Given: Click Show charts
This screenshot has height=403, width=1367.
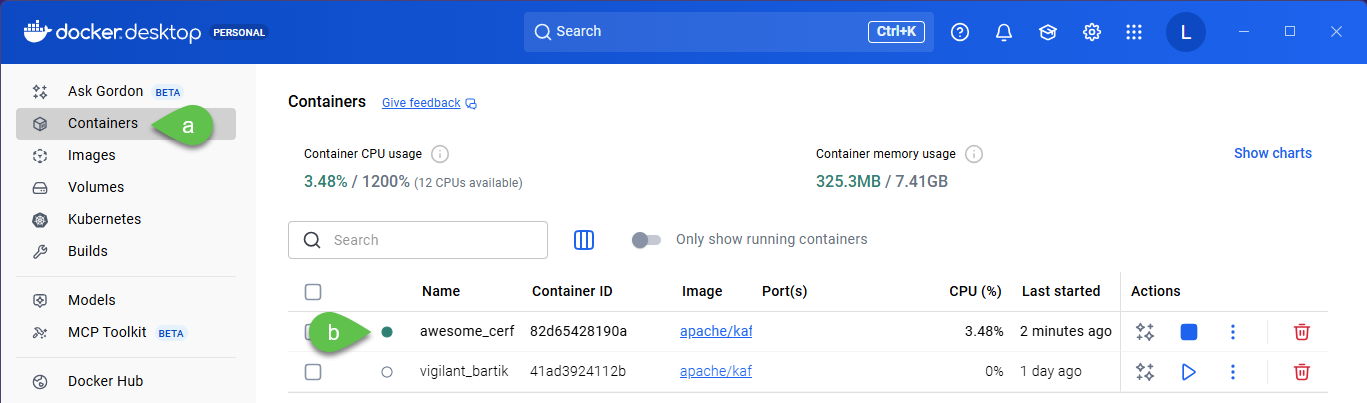Looking at the screenshot, I should 1272,153.
